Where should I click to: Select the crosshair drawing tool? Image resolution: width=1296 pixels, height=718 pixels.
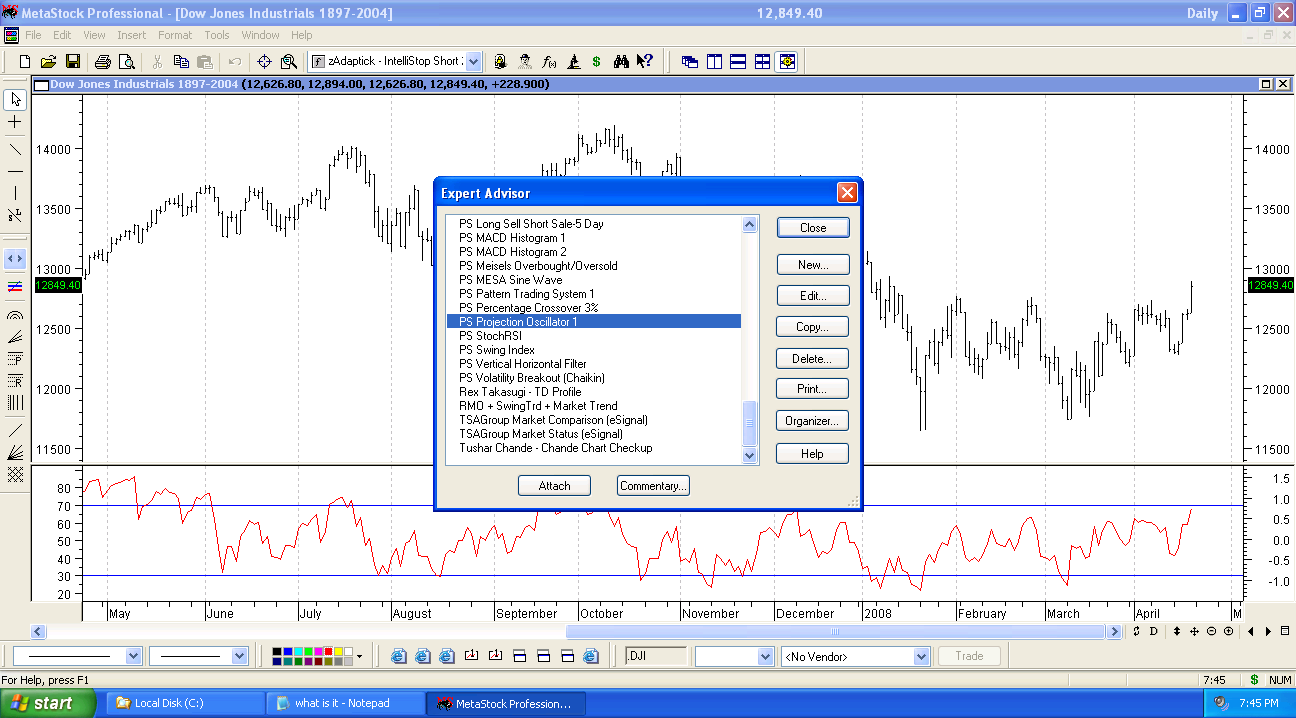pyautogui.click(x=15, y=122)
